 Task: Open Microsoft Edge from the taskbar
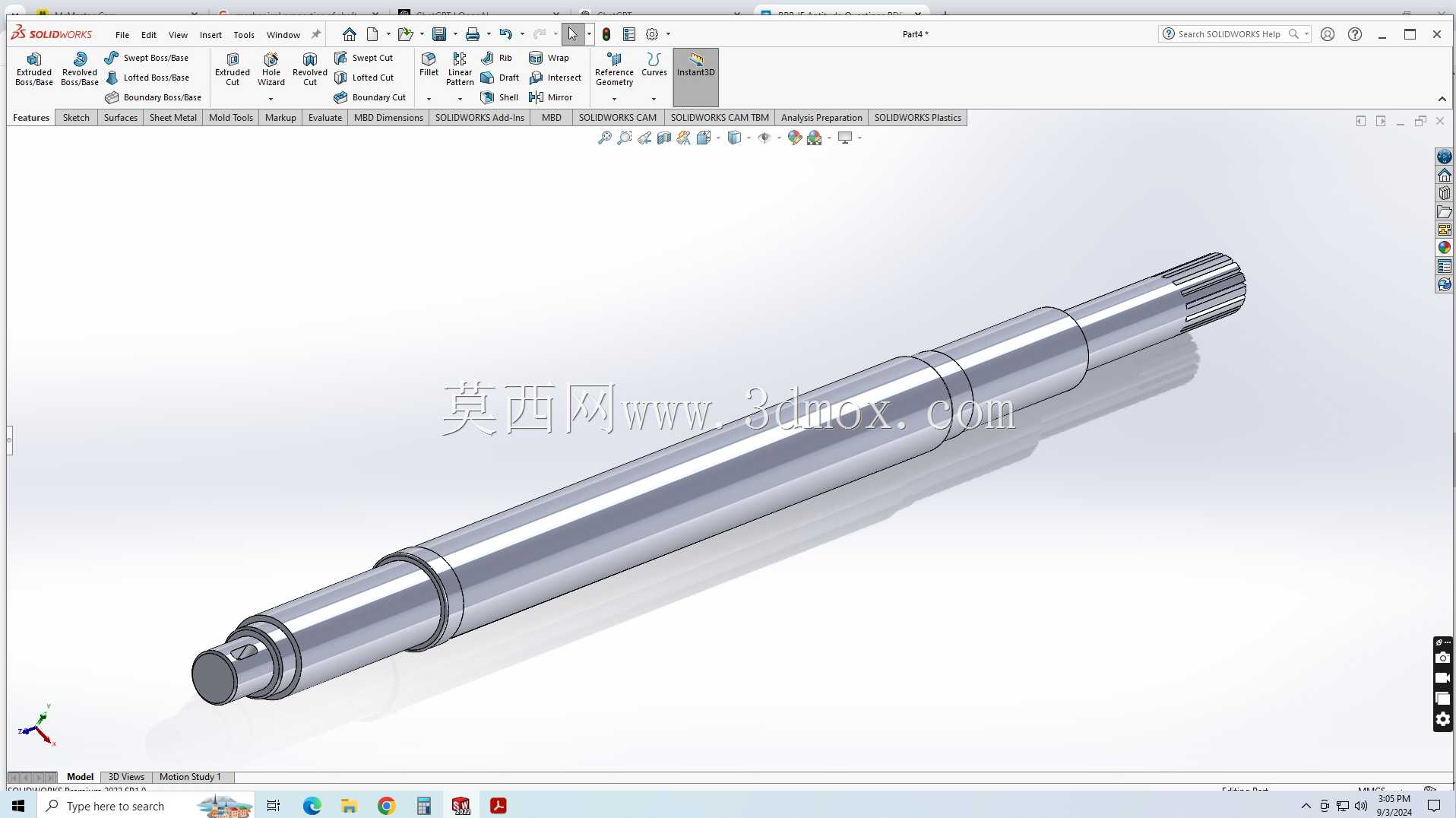pyautogui.click(x=312, y=806)
